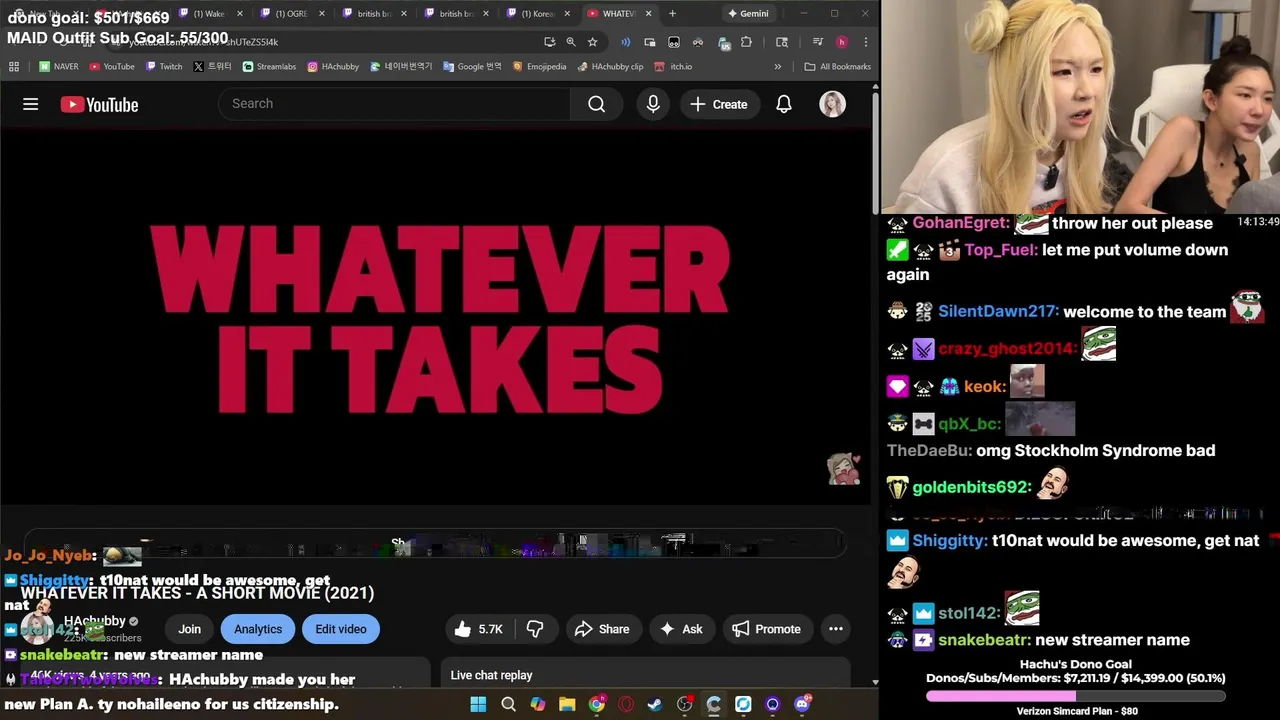Expand hidden bookmarks with the chevron
Image resolution: width=1280 pixels, height=720 pixels.
(x=778, y=67)
